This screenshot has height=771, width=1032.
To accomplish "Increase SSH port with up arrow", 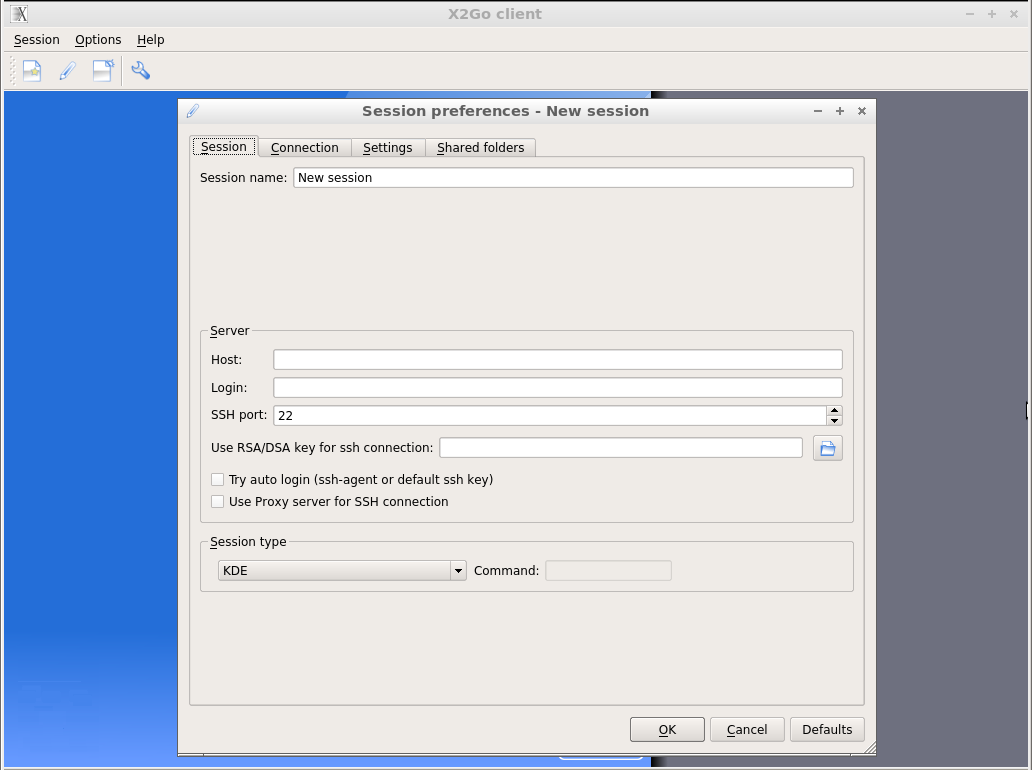I will (834, 410).
